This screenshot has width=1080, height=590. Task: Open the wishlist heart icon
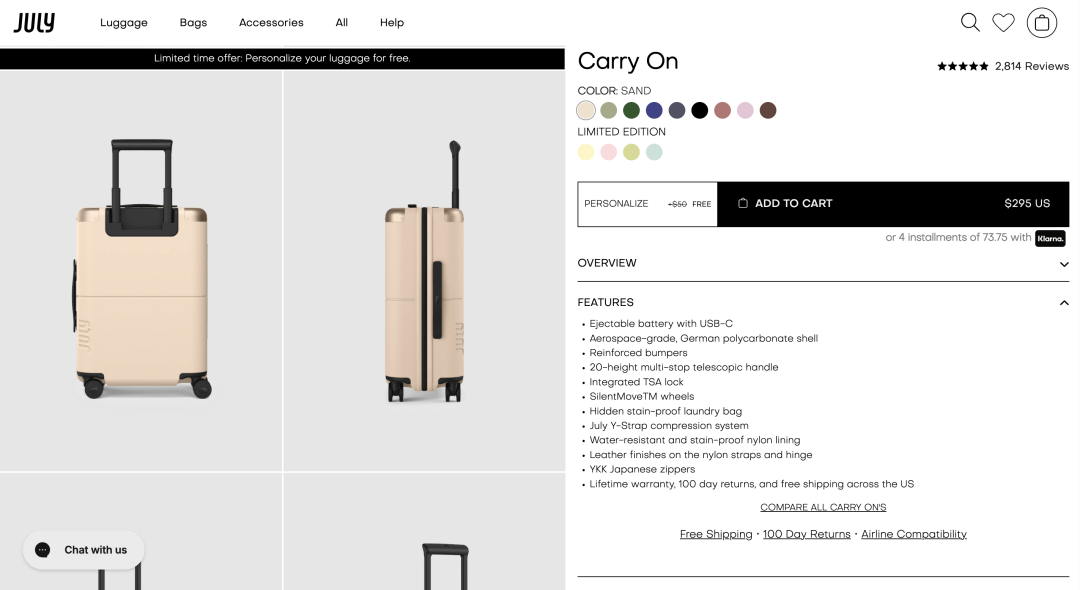coord(1003,22)
